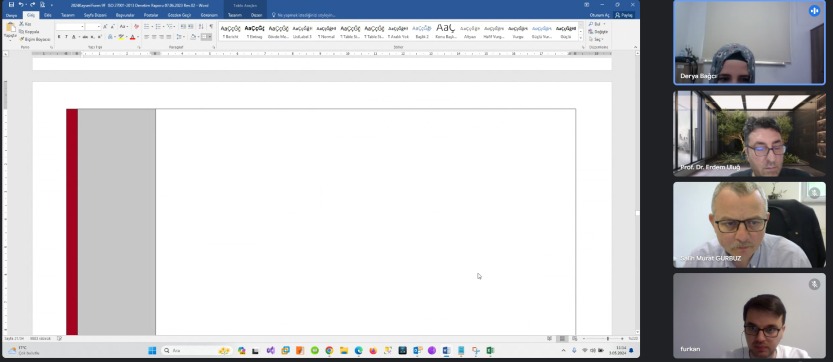The image size is (833, 362).
Task: Toggle bulleted list
Action: tap(147, 26)
